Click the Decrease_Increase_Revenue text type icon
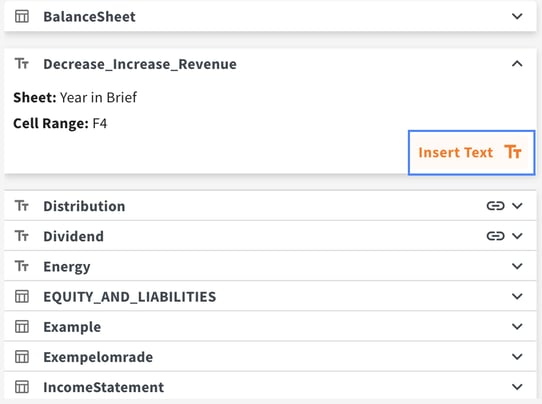 (x=22, y=64)
